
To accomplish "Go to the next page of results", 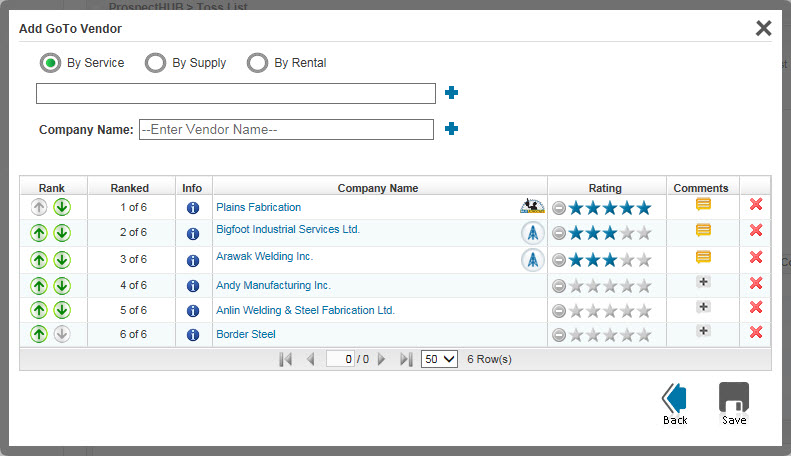I will click(381, 359).
